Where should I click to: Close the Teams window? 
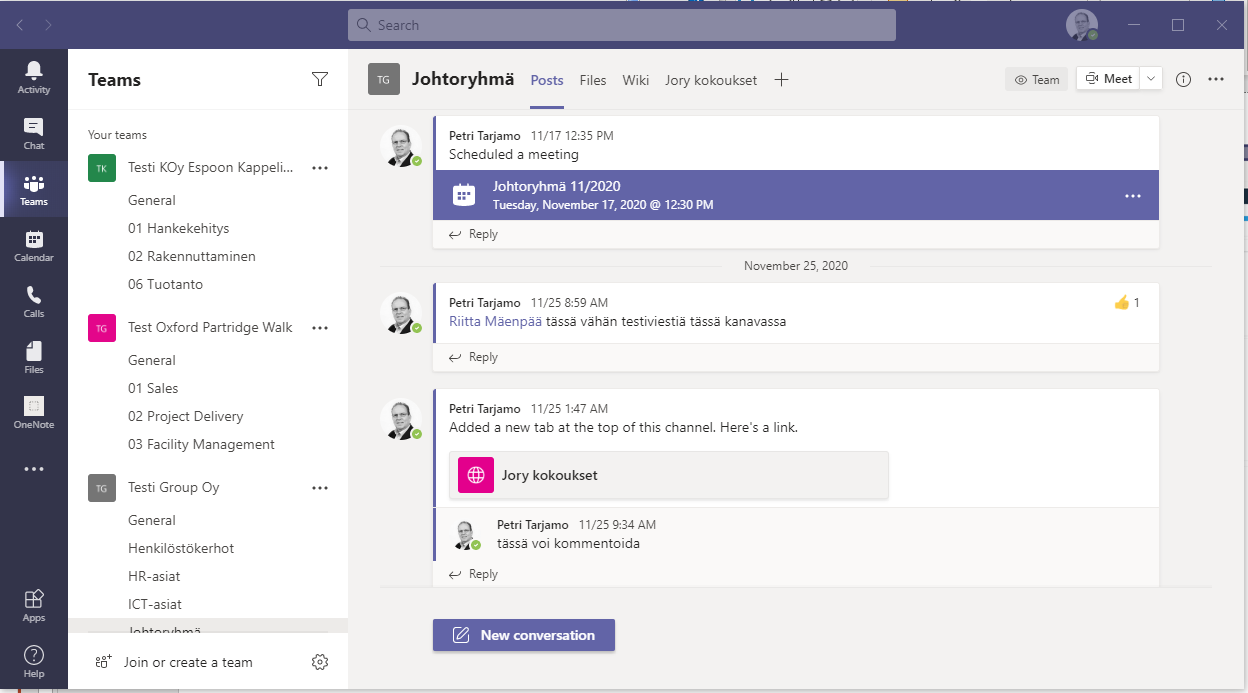(x=1222, y=25)
